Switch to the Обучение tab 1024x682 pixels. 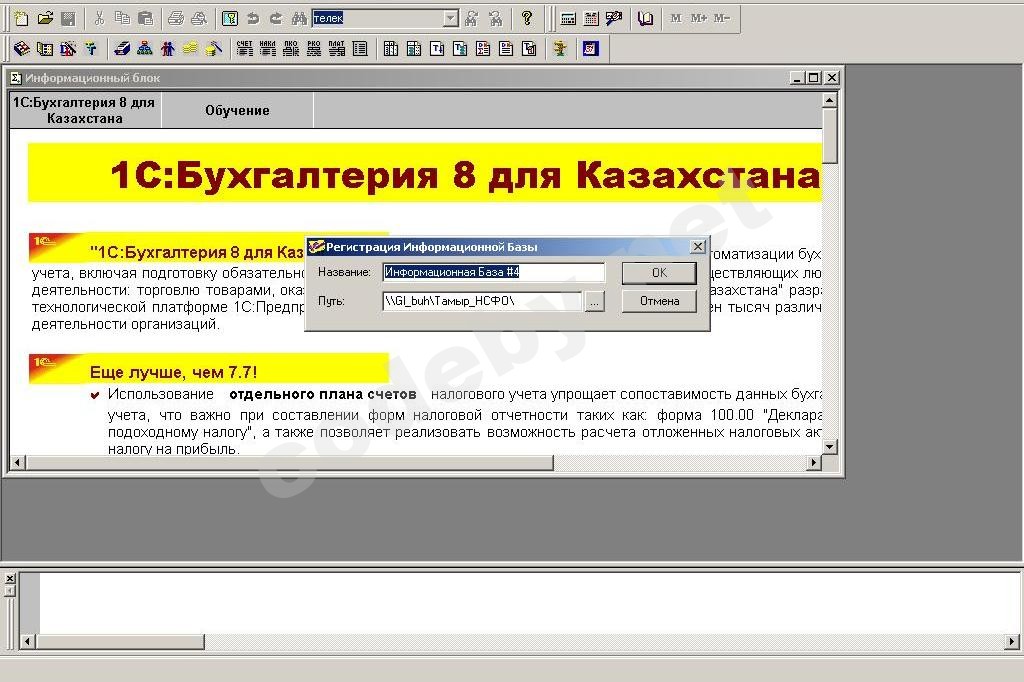pyautogui.click(x=237, y=110)
